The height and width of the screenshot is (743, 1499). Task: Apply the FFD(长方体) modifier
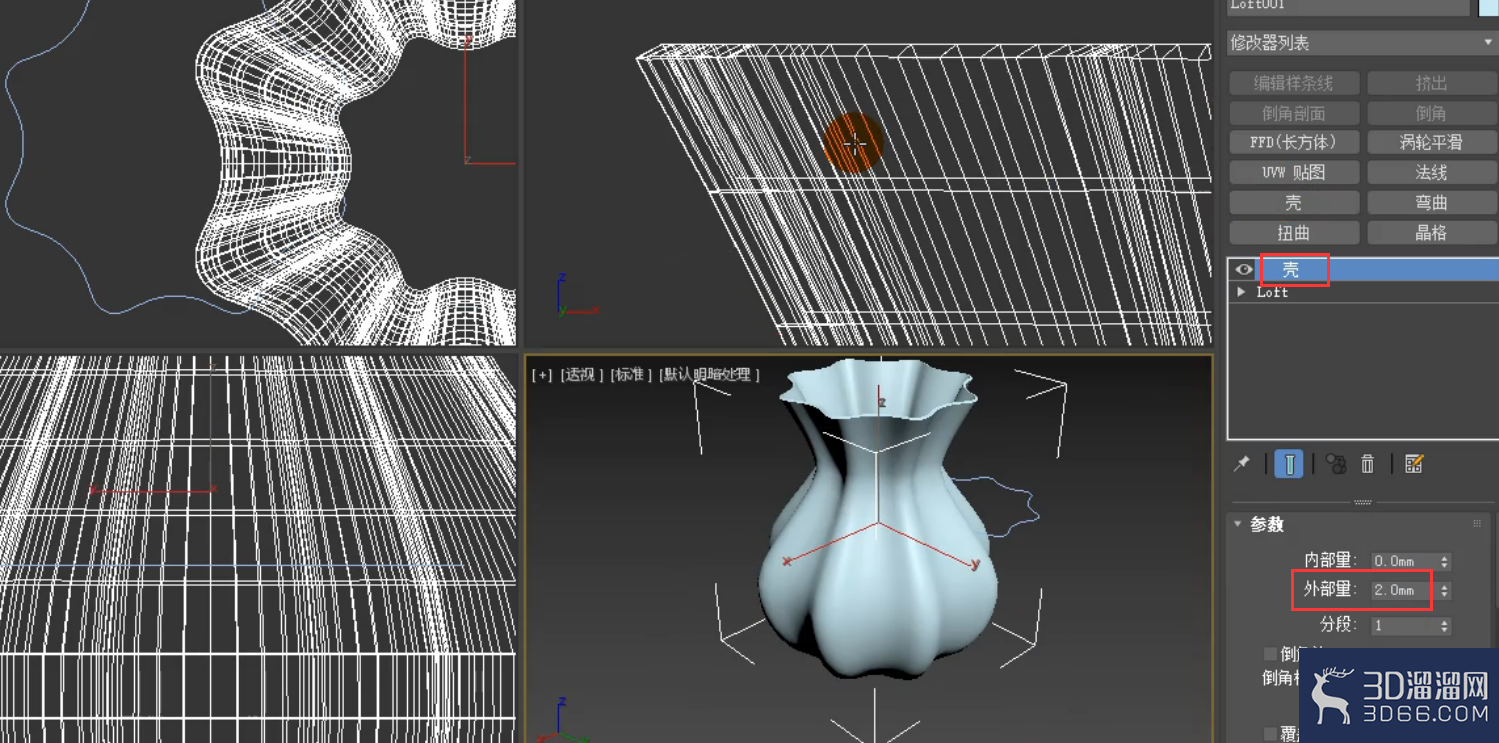coord(1294,142)
